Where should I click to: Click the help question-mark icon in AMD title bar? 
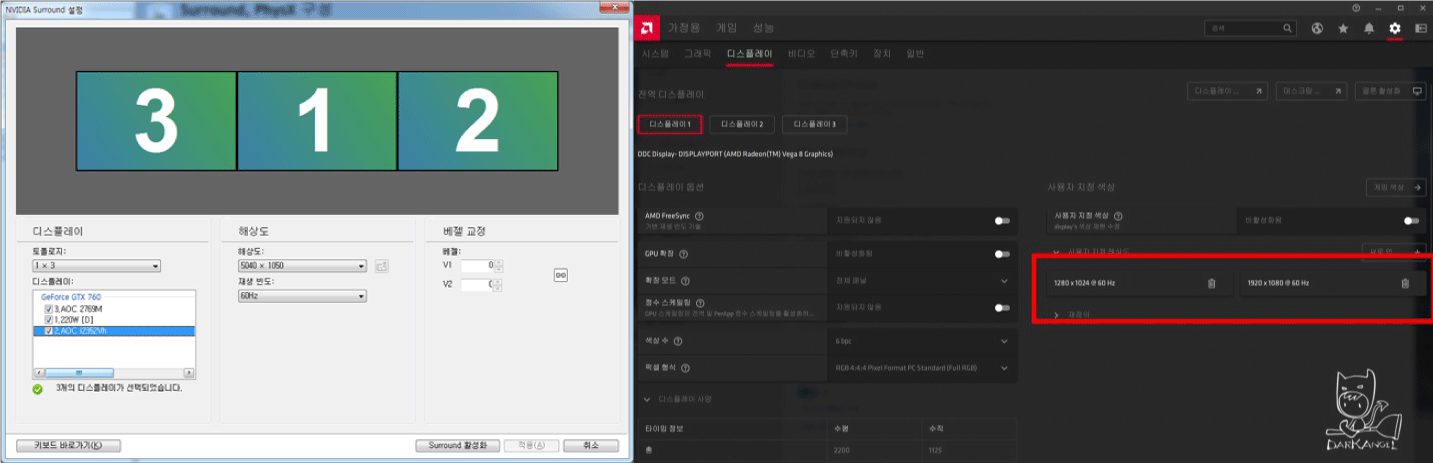1355,7
